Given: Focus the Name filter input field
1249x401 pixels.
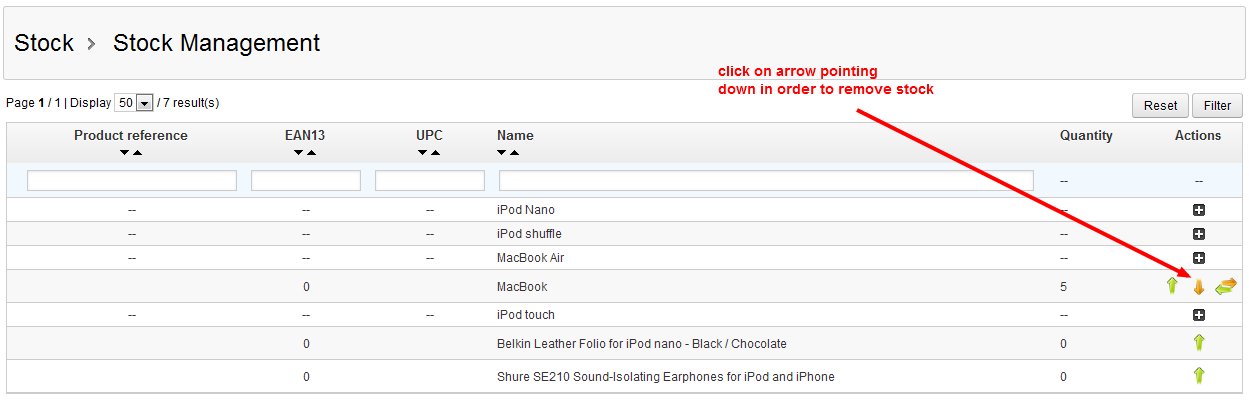Looking at the screenshot, I should pos(766,181).
